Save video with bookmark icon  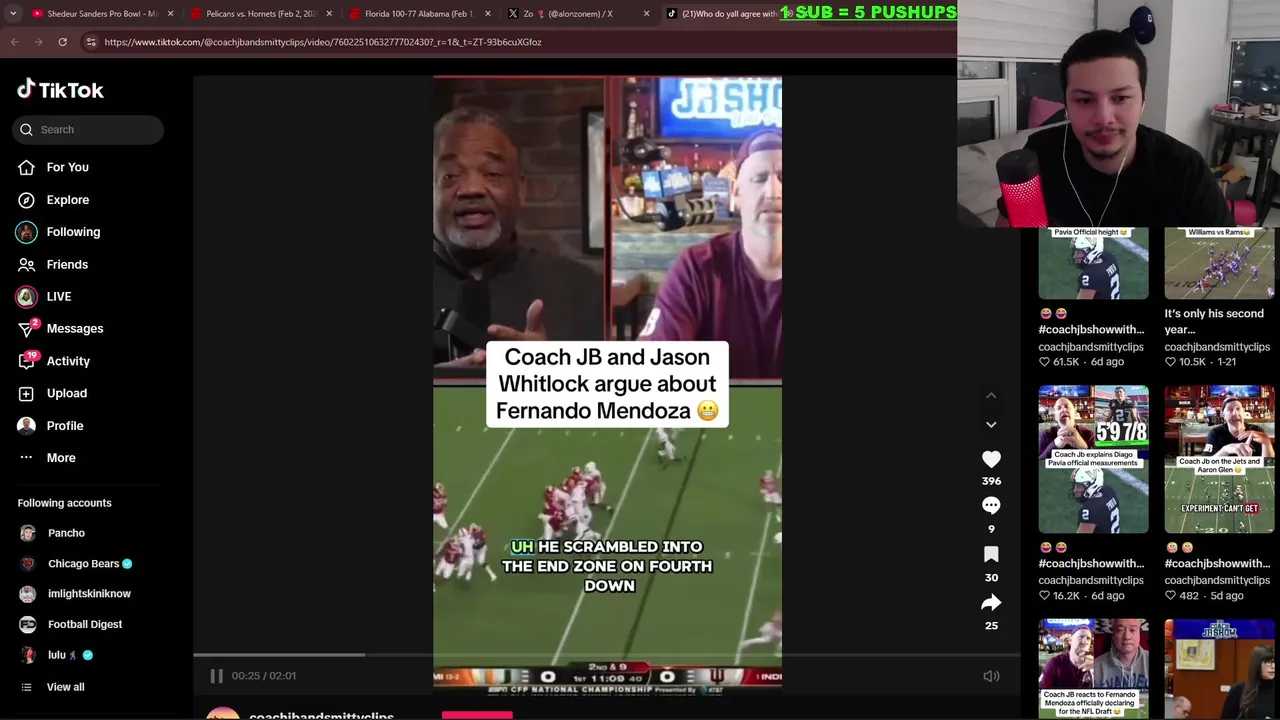(x=991, y=555)
